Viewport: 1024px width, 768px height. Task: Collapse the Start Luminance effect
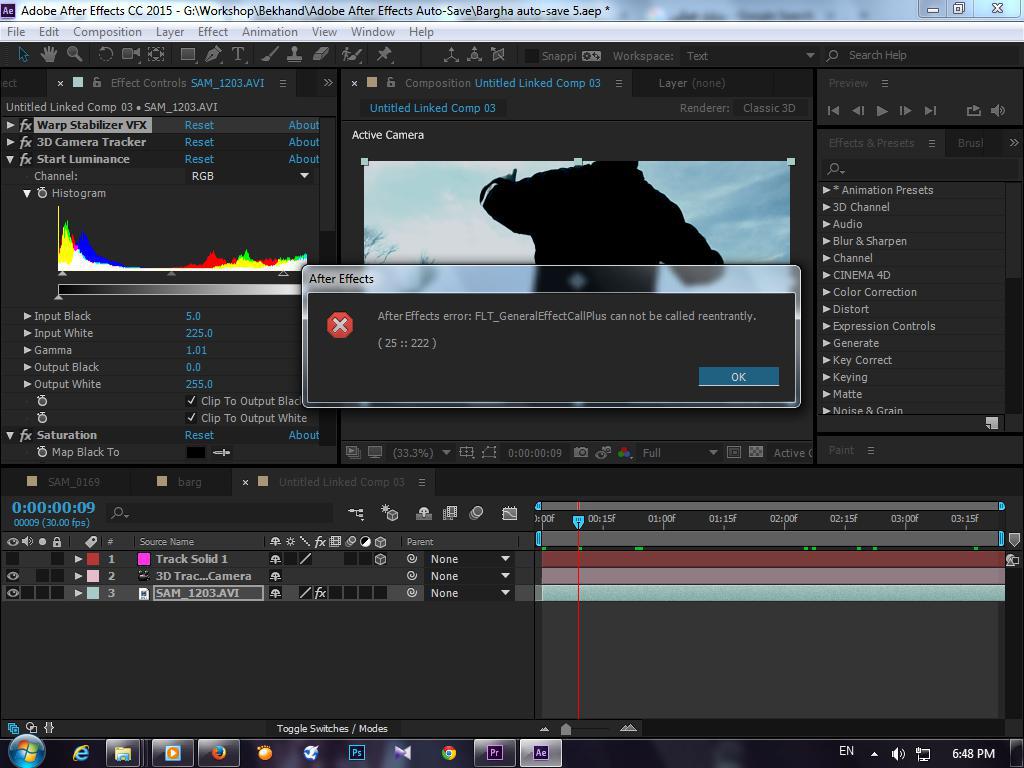[10, 159]
